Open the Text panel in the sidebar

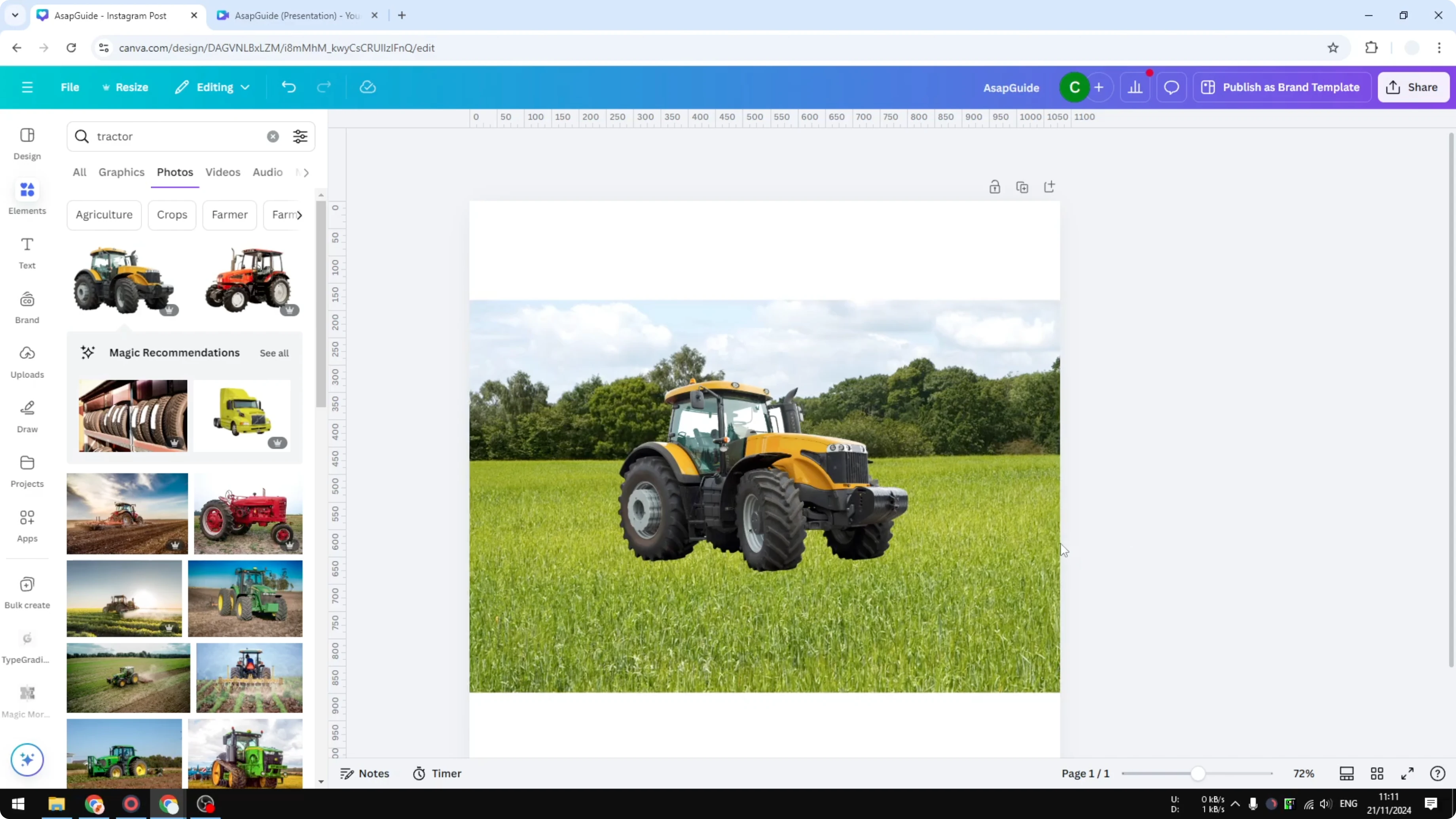coord(27,252)
